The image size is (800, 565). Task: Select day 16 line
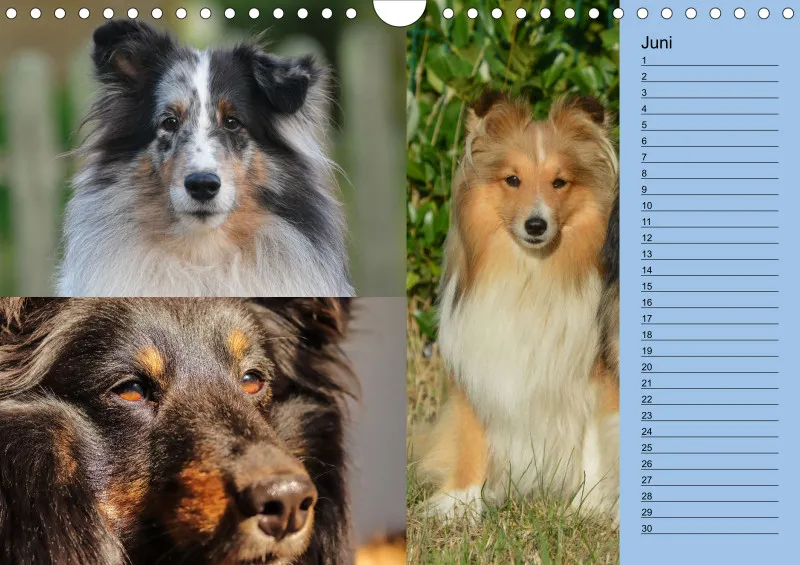(x=709, y=302)
